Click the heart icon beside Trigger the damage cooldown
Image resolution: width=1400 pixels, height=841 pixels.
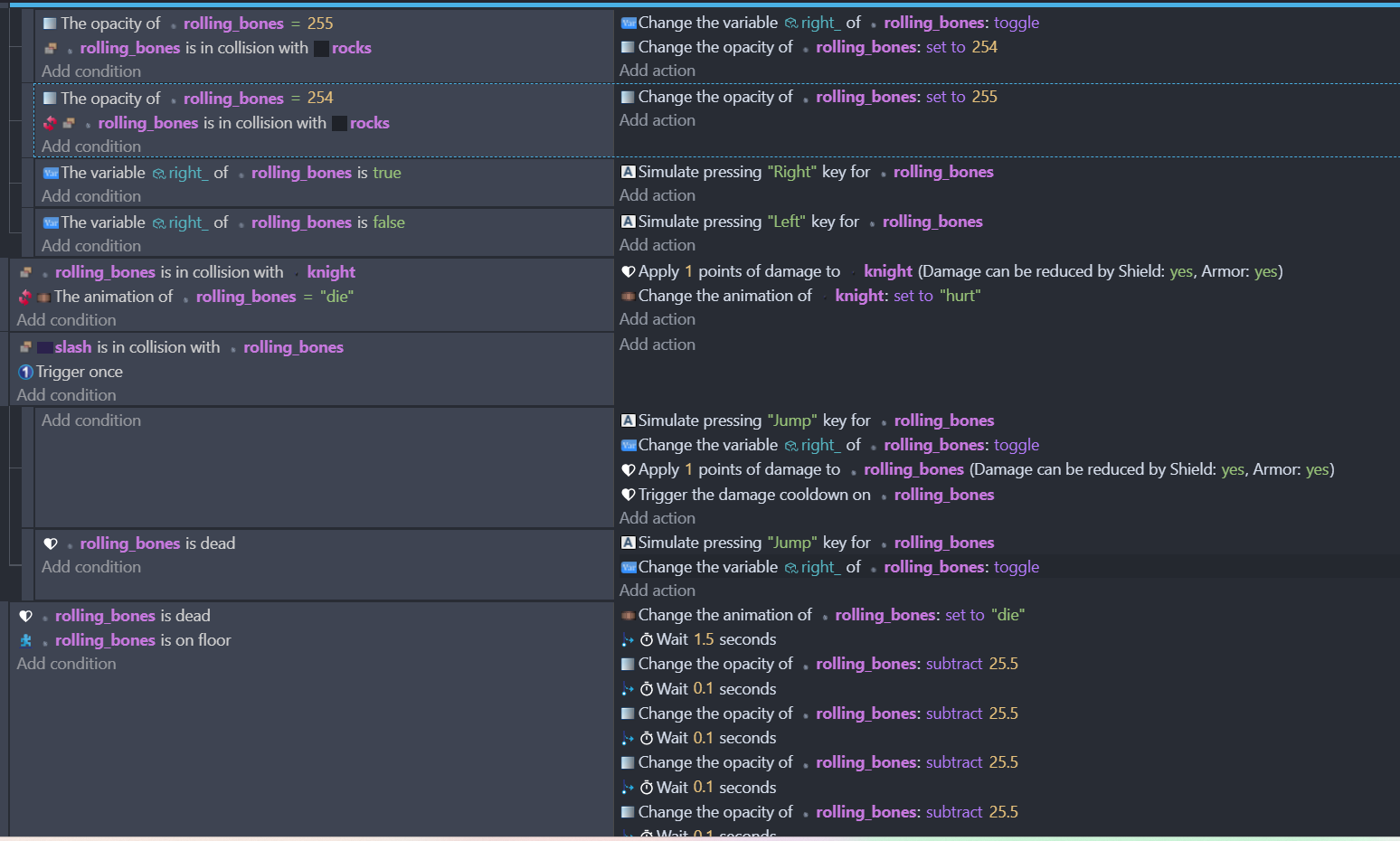[629, 495]
